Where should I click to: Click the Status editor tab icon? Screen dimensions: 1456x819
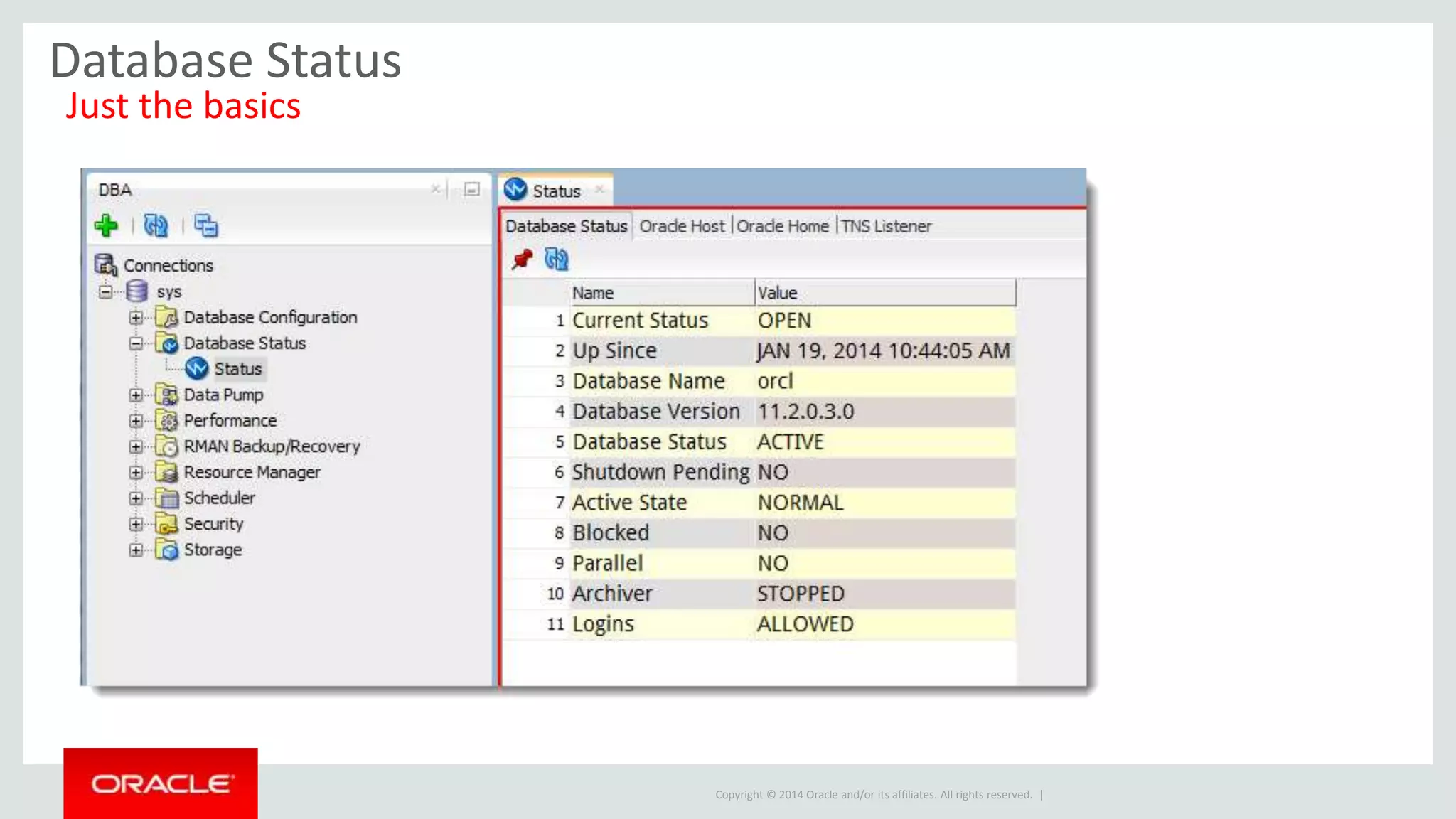pos(515,190)
